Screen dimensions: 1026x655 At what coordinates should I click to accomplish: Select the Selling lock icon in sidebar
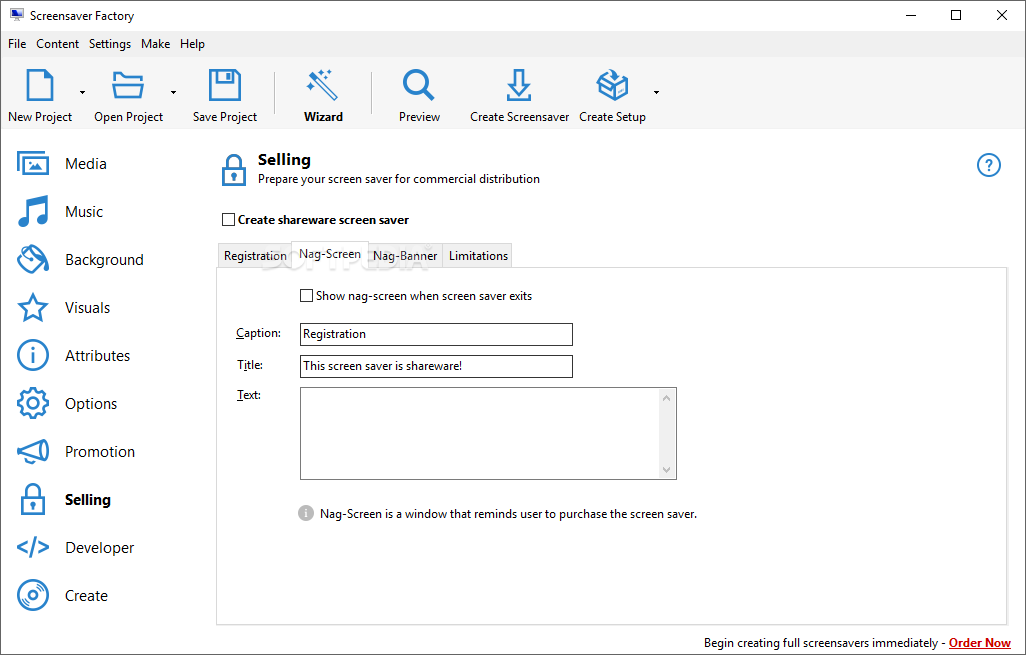(x=33, y=499)
